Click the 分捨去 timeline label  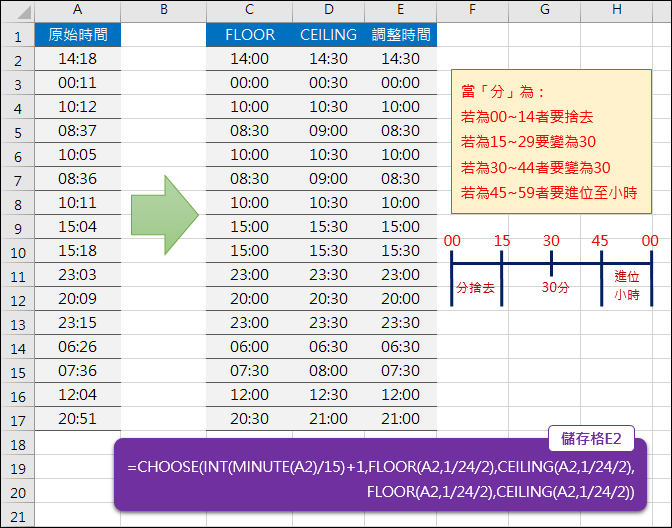475,288
